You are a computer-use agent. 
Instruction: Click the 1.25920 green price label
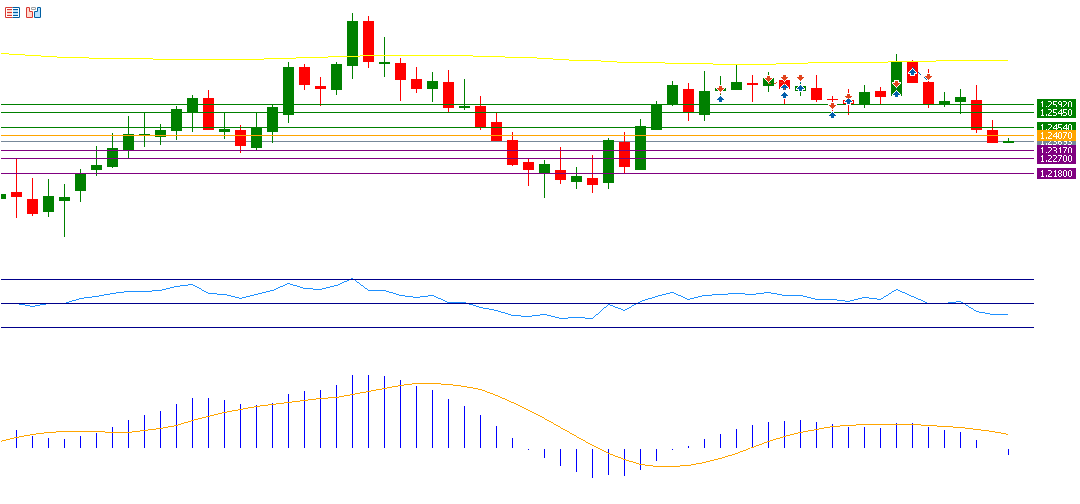pos(1056,104)
